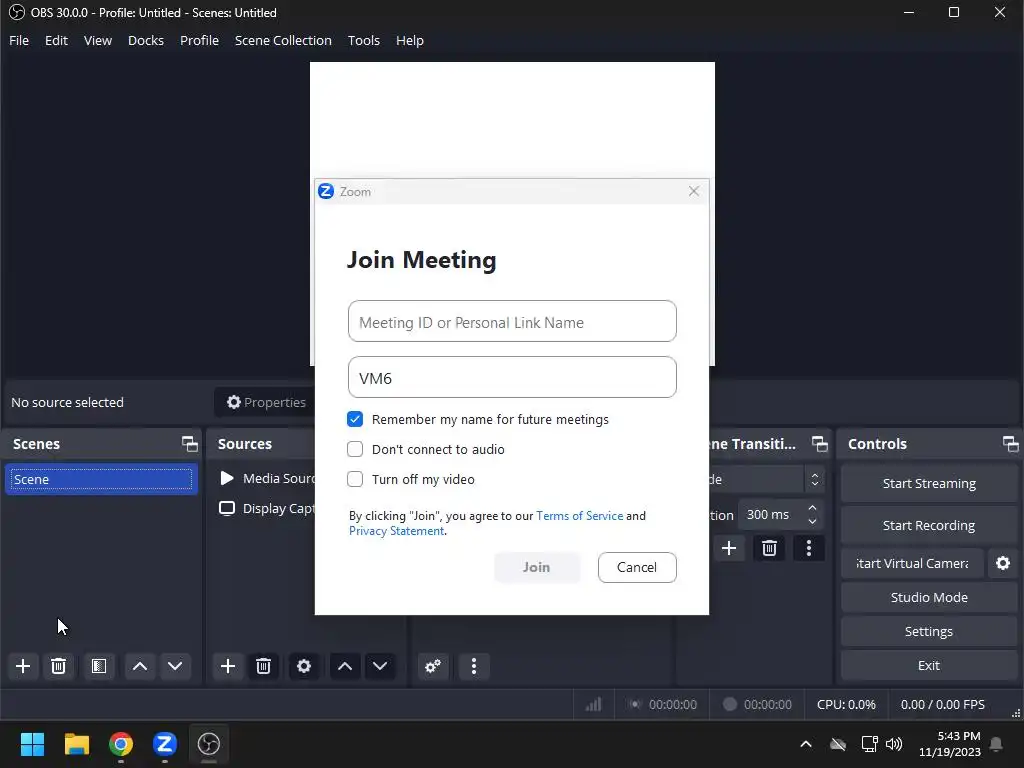Move source down arrow in Sources dock
This screenshot has width=1024, height=768.
point(380,666)
